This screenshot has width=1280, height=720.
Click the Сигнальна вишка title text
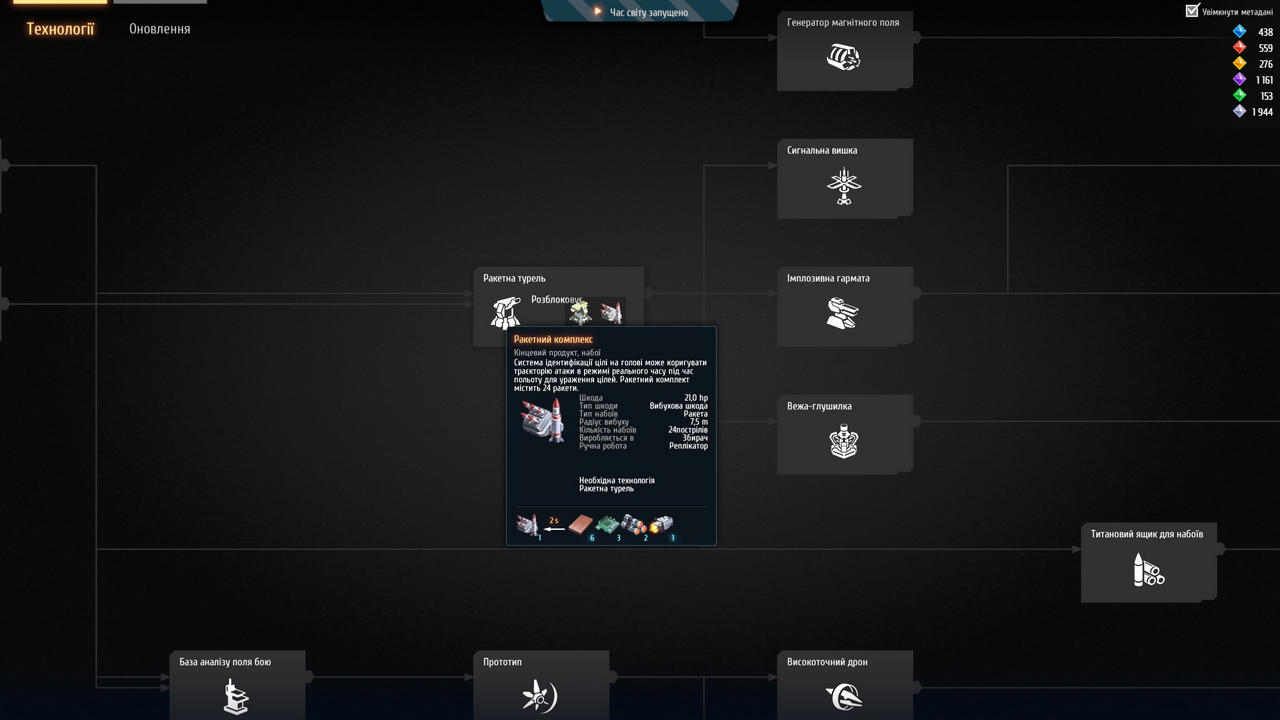coord(822,150)
